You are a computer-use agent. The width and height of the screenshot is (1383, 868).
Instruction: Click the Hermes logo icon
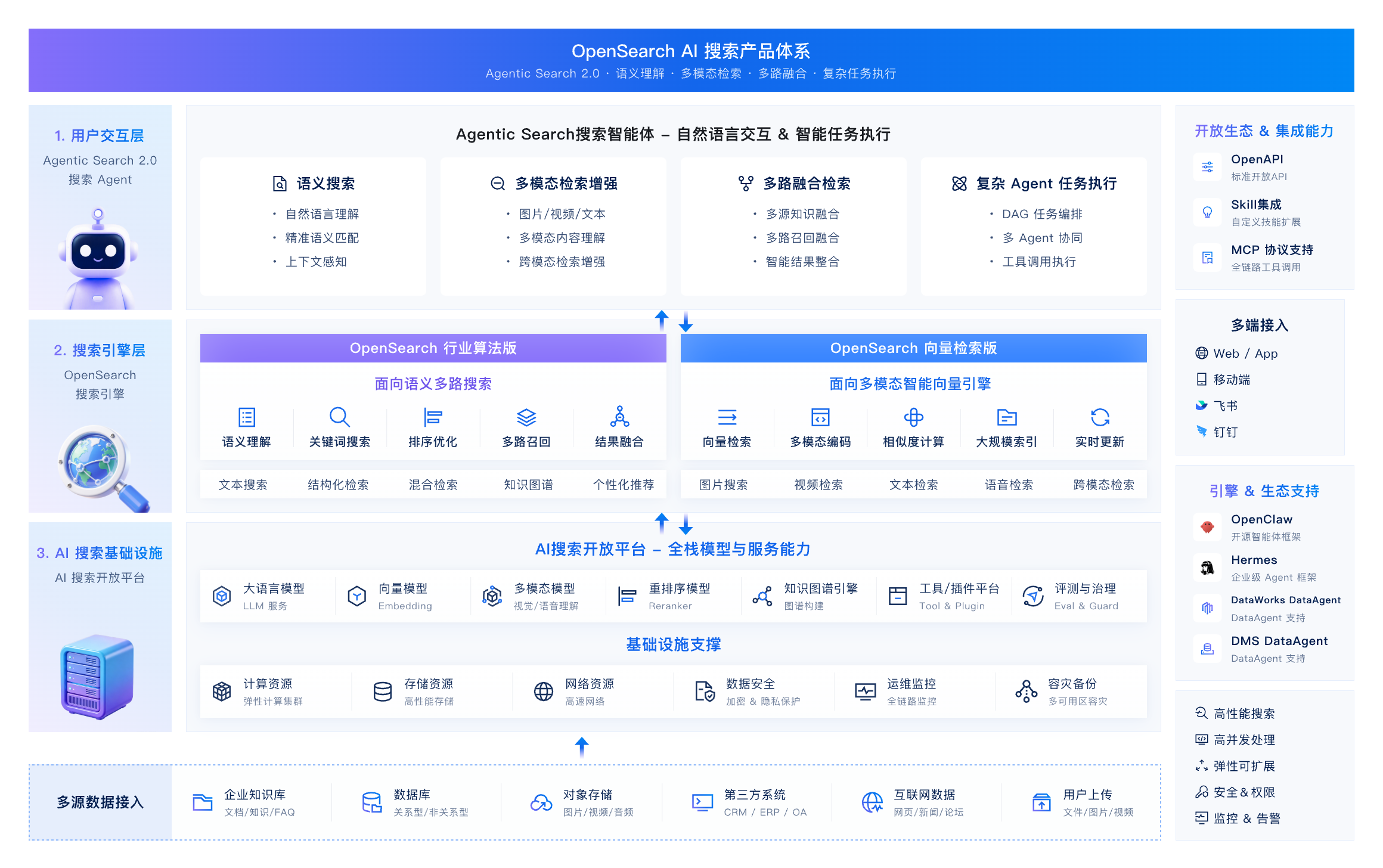[1208, 568]
